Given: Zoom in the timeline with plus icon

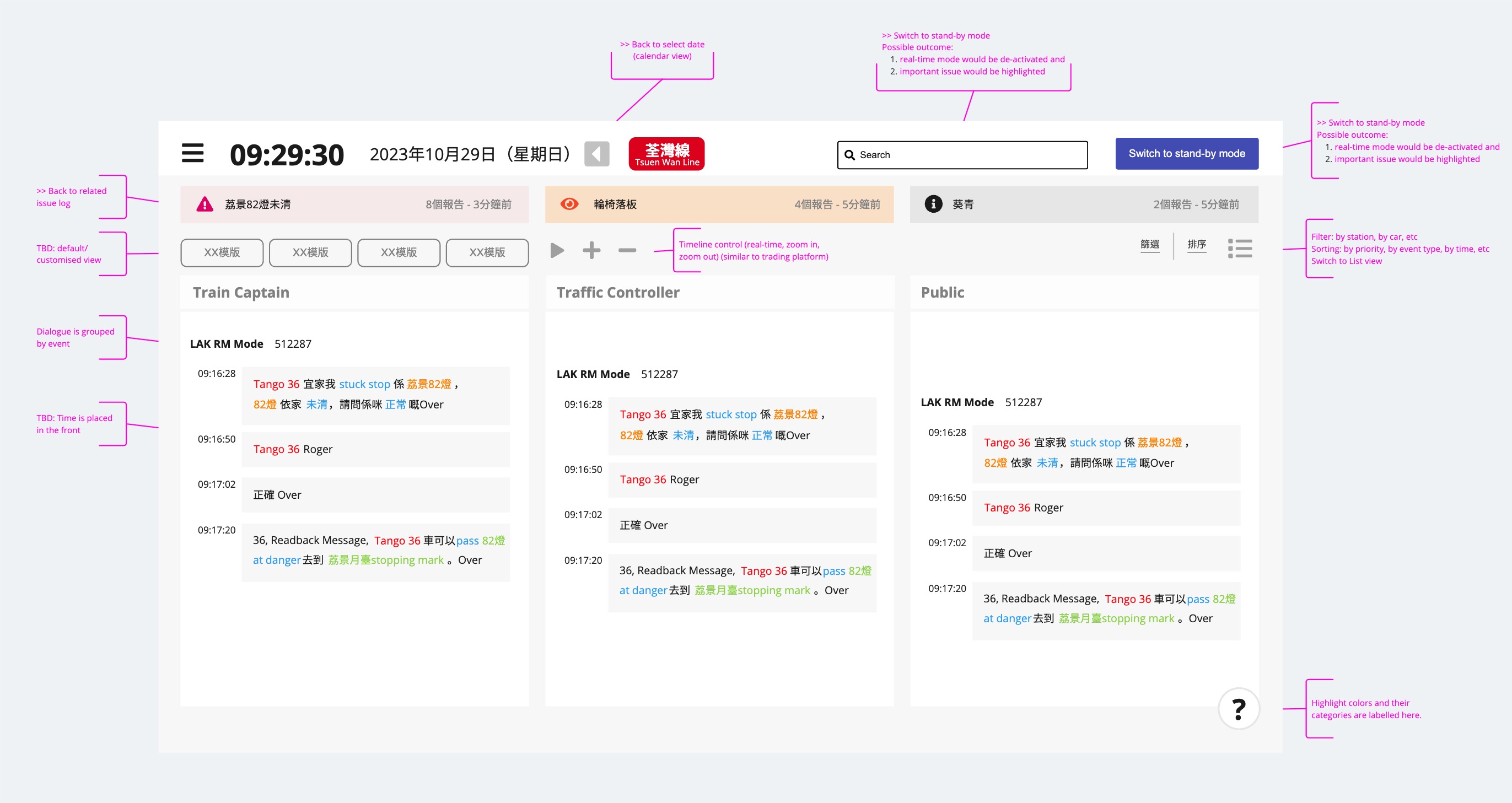Looking at the screenshot, I should 591,251.
